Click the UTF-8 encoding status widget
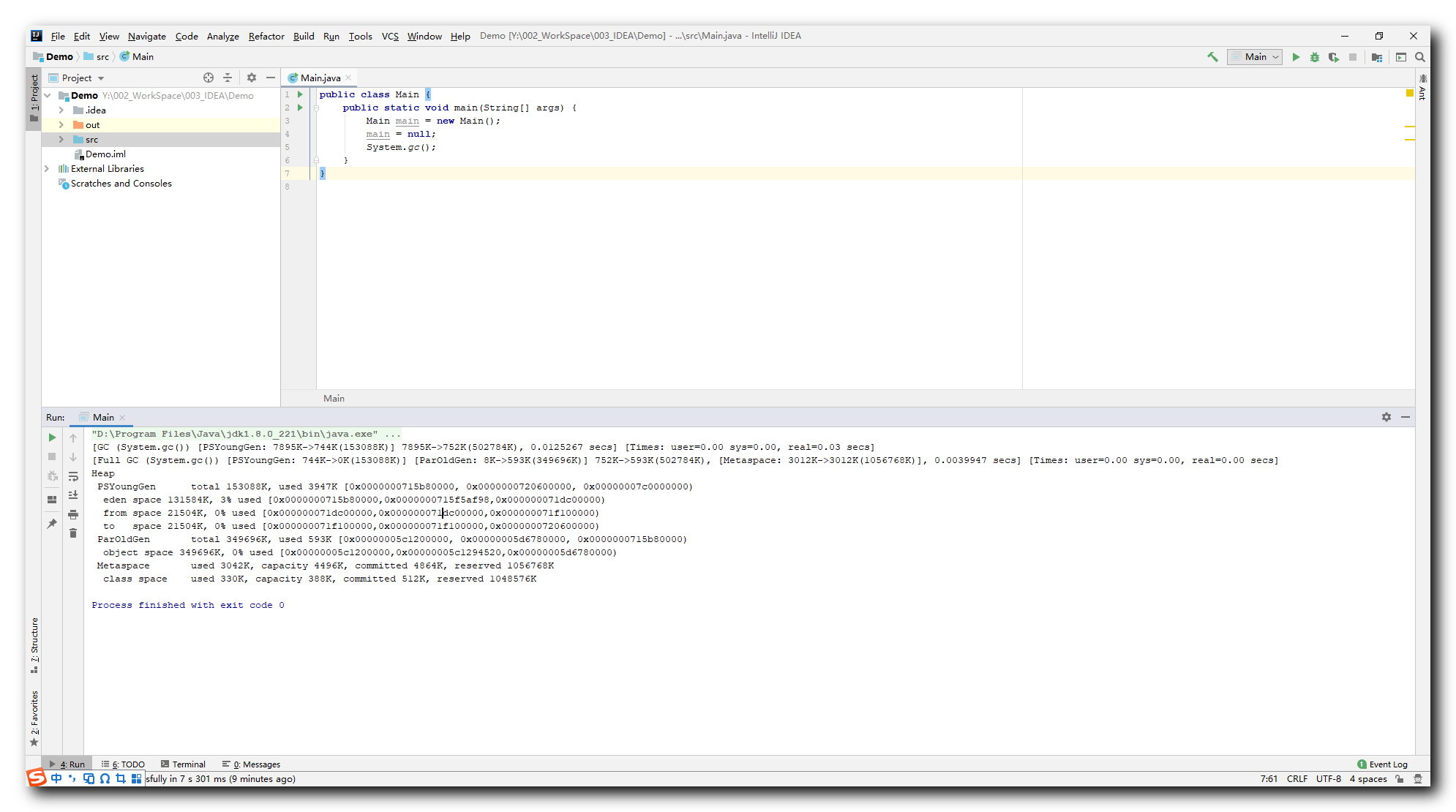Image resolution: width=1456 pixels, height=812 pixels. (1328, 779)
